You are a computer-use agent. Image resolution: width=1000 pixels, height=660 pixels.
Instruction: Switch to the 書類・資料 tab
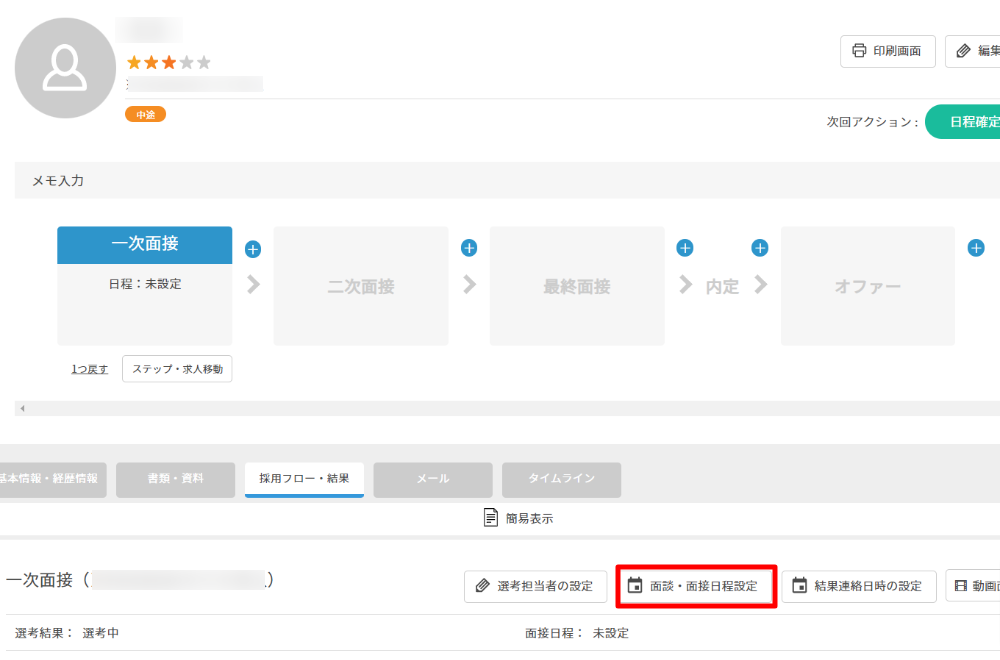(x=175, y=479)
